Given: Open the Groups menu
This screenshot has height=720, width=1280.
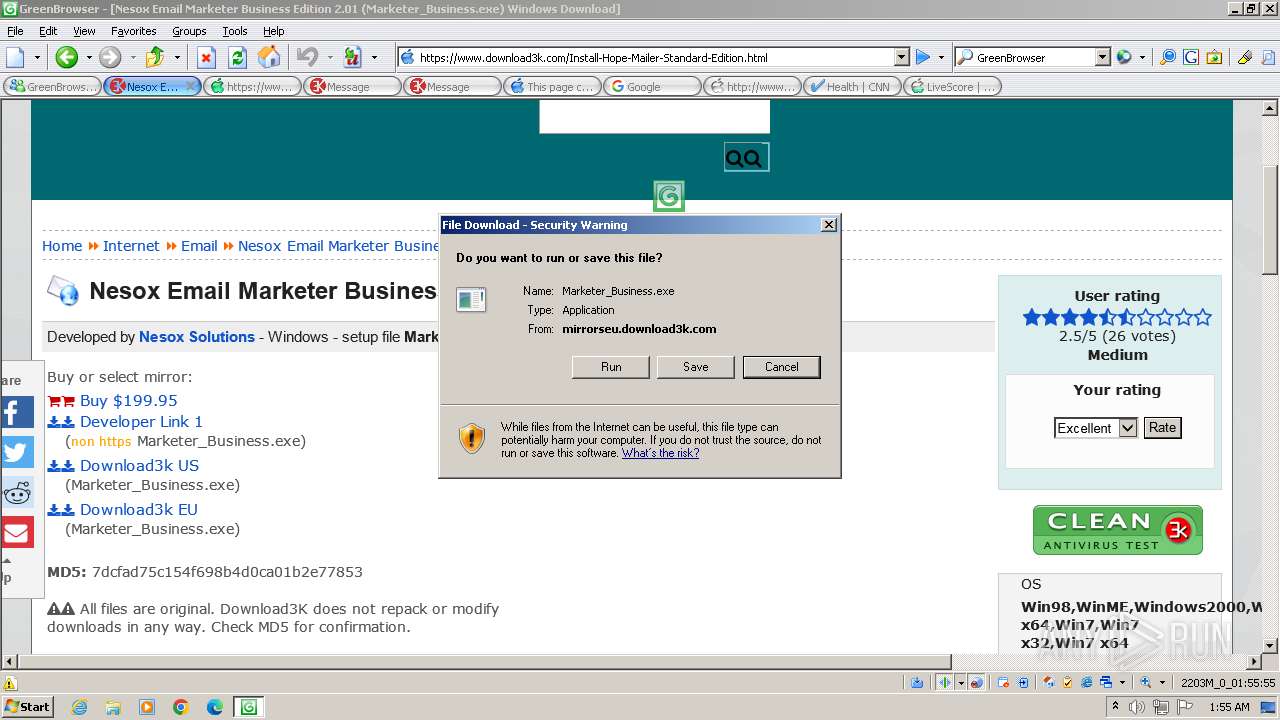Looking at the screenshot, I should [x=189, y=31].
